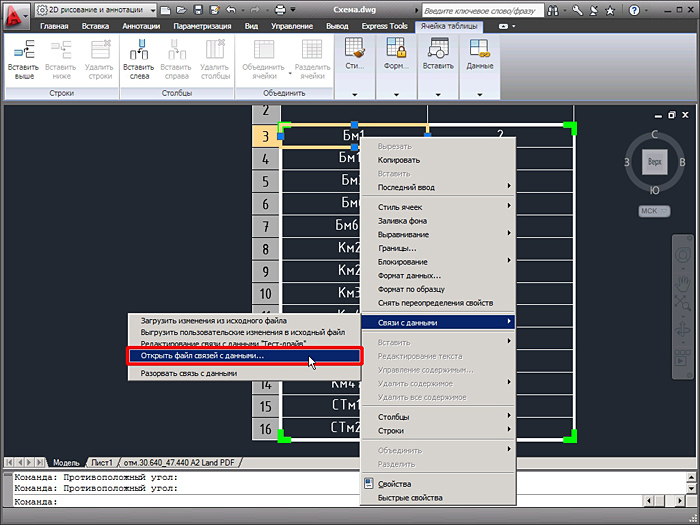Click the star favorites icon
700x525 pixels.
point(610,10)
